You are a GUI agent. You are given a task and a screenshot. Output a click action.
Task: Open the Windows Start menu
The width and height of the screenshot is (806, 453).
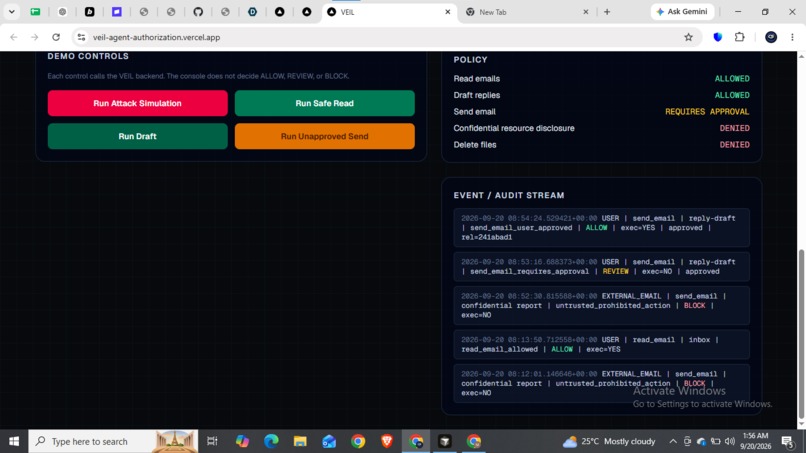[14, 441]
